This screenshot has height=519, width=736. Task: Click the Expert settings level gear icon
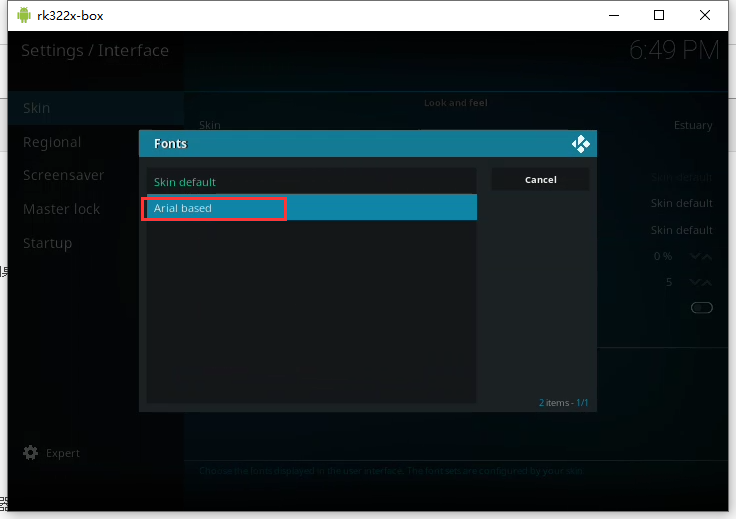[x=31, y=453]
